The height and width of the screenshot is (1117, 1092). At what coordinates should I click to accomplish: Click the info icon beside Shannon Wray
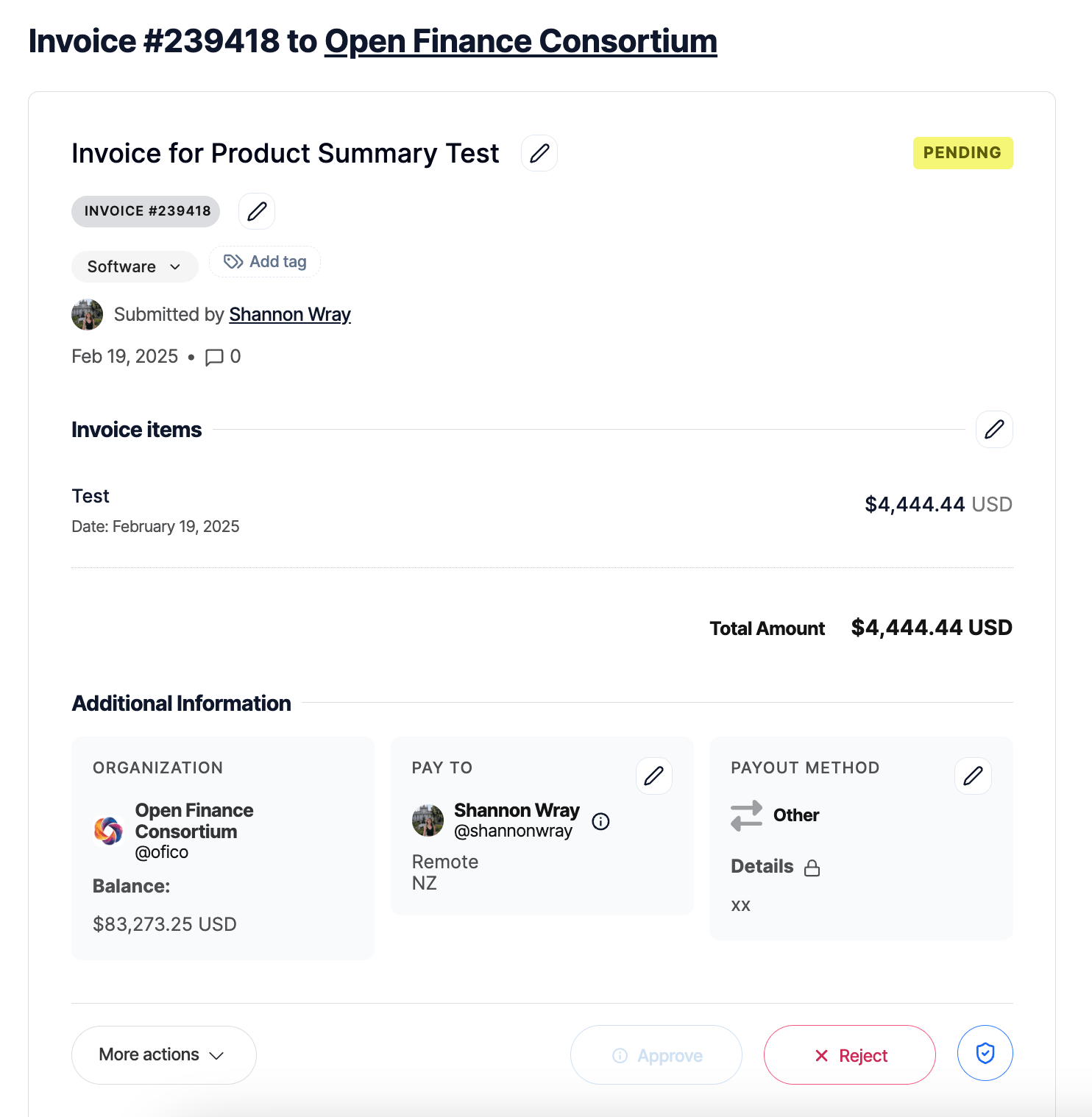click(x=600, y=821)
